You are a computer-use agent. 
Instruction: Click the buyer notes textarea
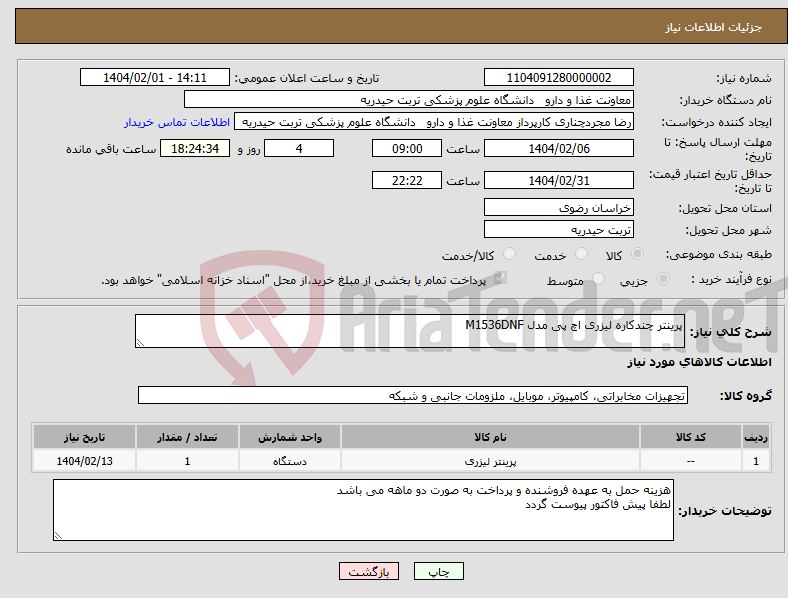pyautogui.click(x=363, y=510)
